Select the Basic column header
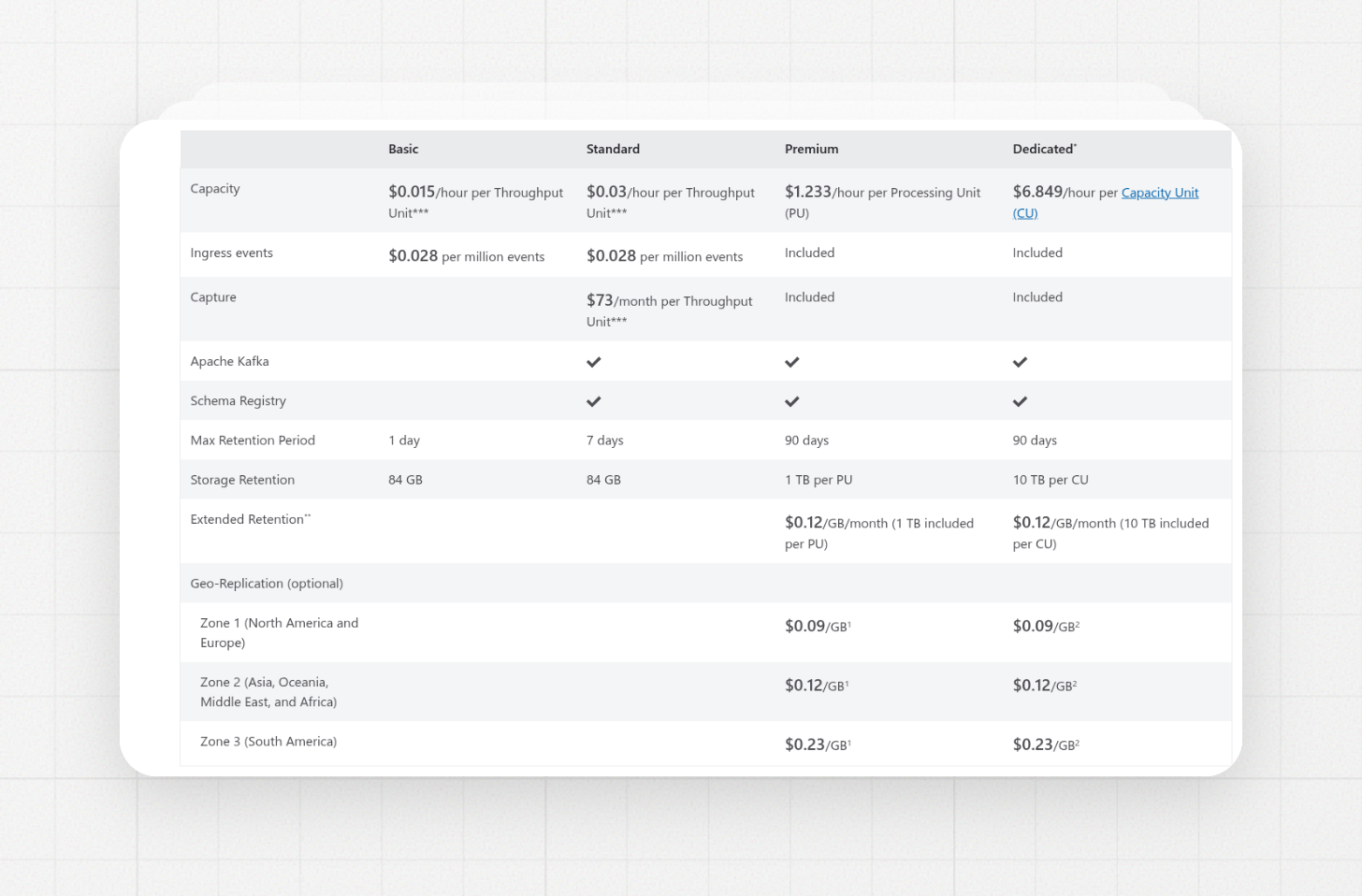This screenshot has width=1362, height=896. point(403,149)
